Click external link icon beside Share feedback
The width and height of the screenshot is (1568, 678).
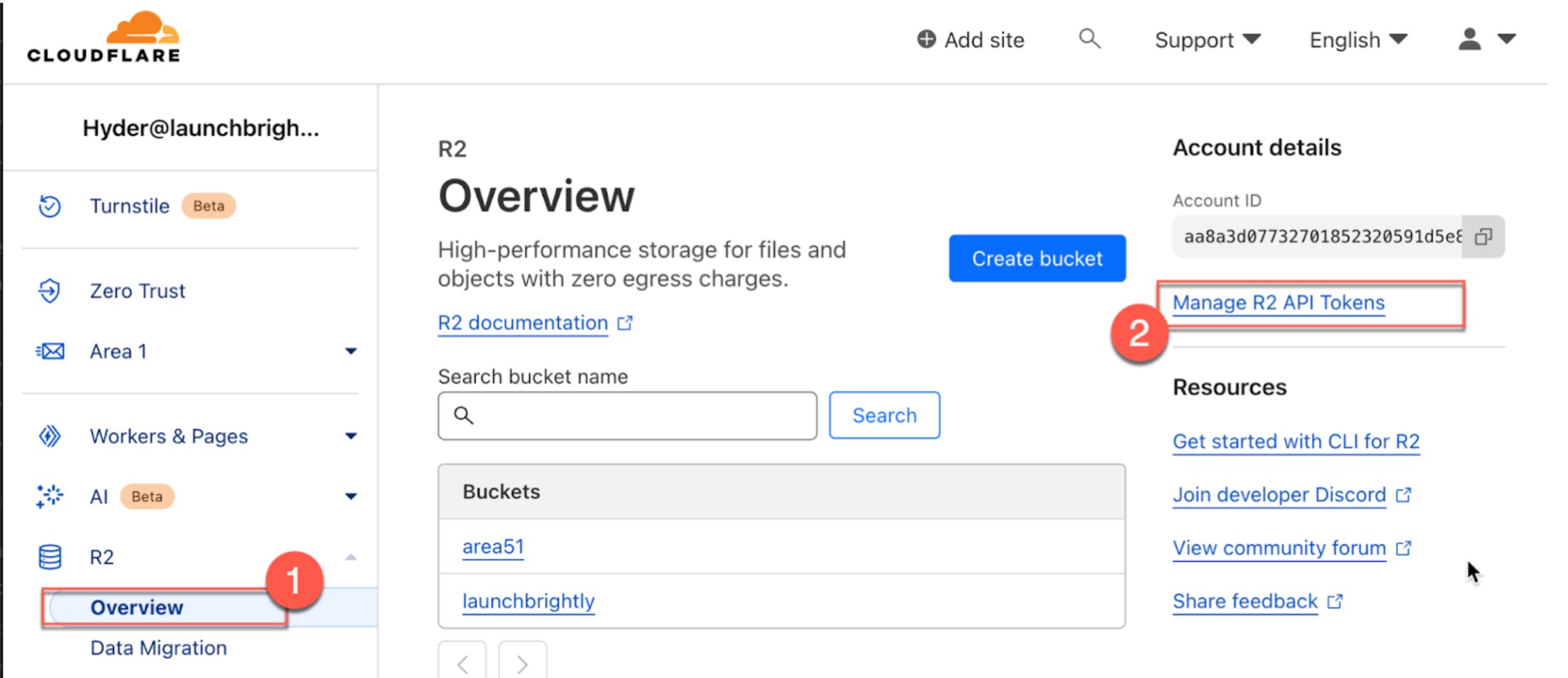point(1335,602)
